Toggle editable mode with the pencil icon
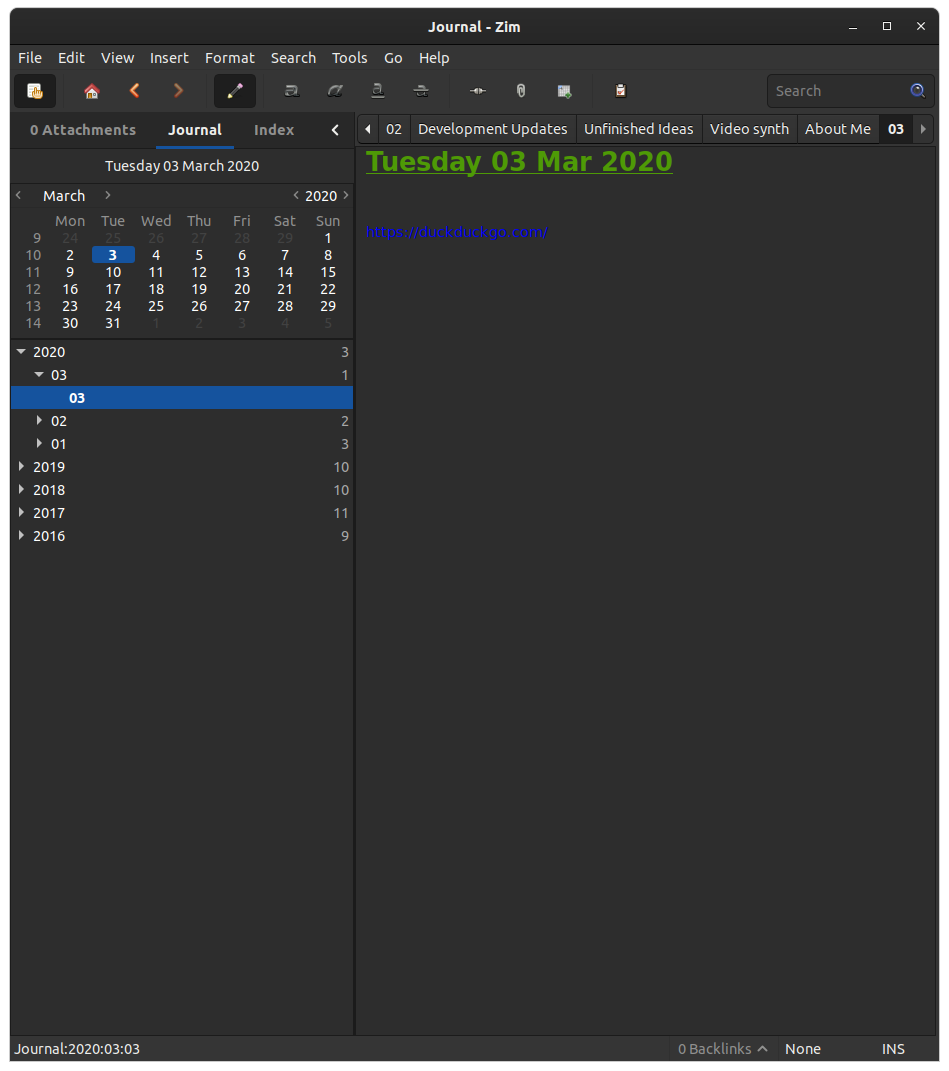Screen dimensions: 949x1071 pyautogui.click(x=235, y=91)
